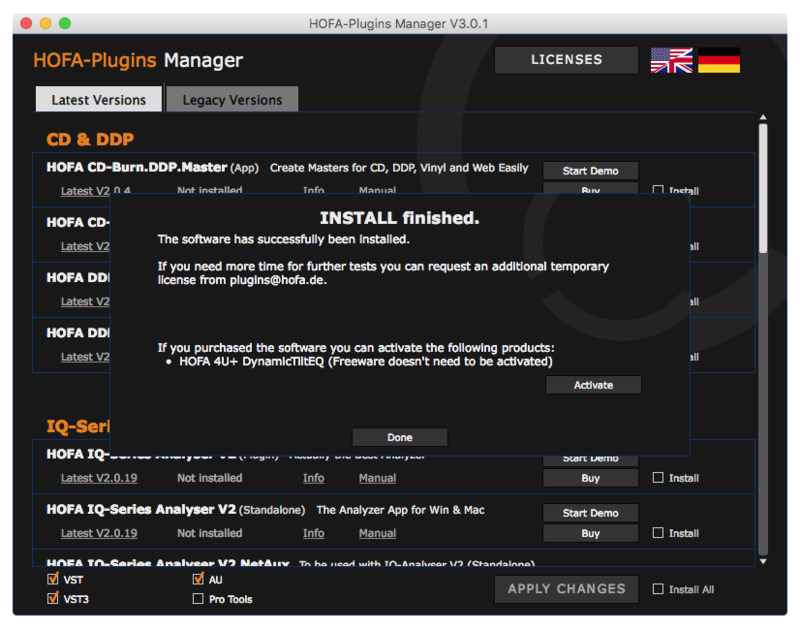Tick Install for HOFA CD-Burn.DDP.Master
The image size is (800, 631).
(658, 190)
